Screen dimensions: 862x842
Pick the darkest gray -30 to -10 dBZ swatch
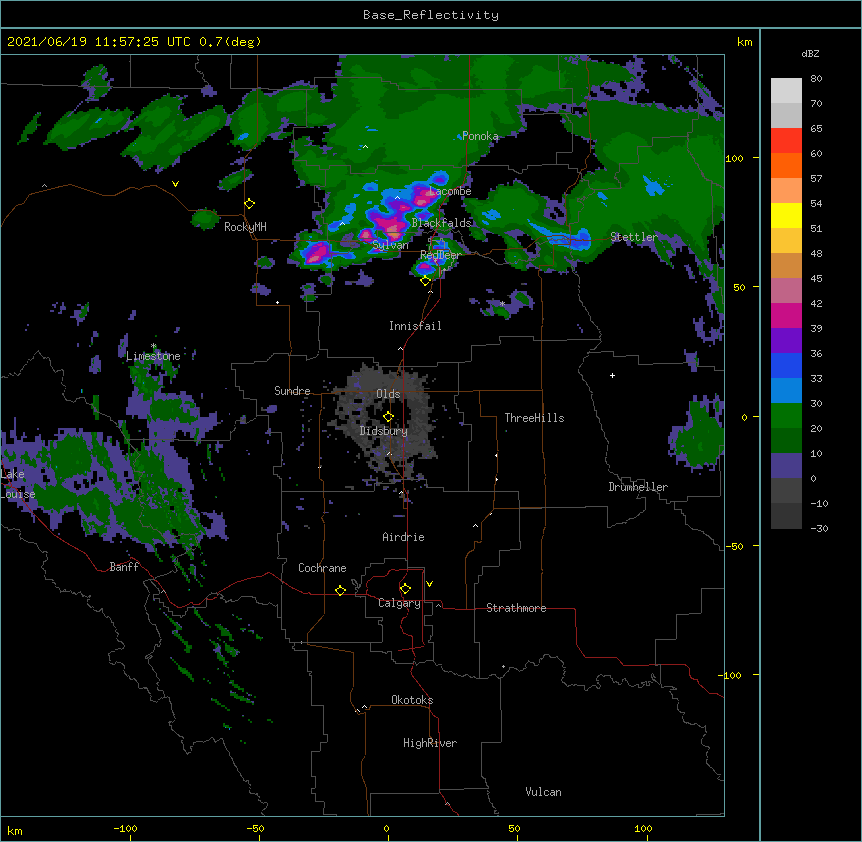coord(786,516)
